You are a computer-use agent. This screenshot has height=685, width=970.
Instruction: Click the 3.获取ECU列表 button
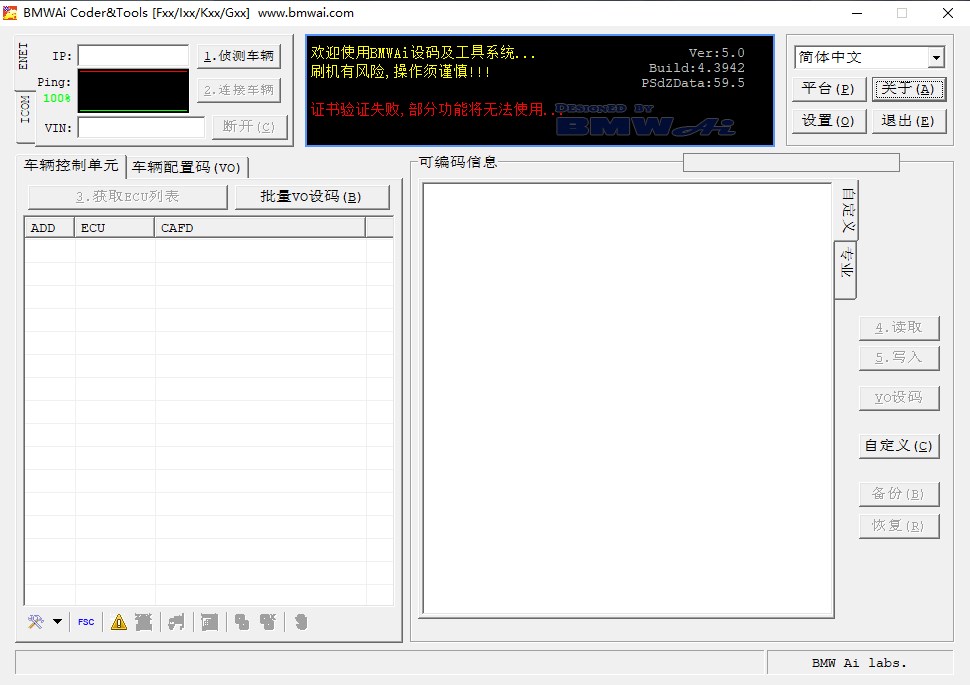(128, 197)
